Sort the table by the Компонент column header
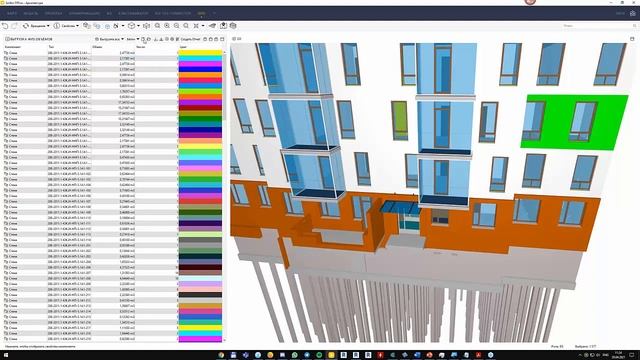The width and height of the screenshot is (640, 360). (x=12, y=47)
